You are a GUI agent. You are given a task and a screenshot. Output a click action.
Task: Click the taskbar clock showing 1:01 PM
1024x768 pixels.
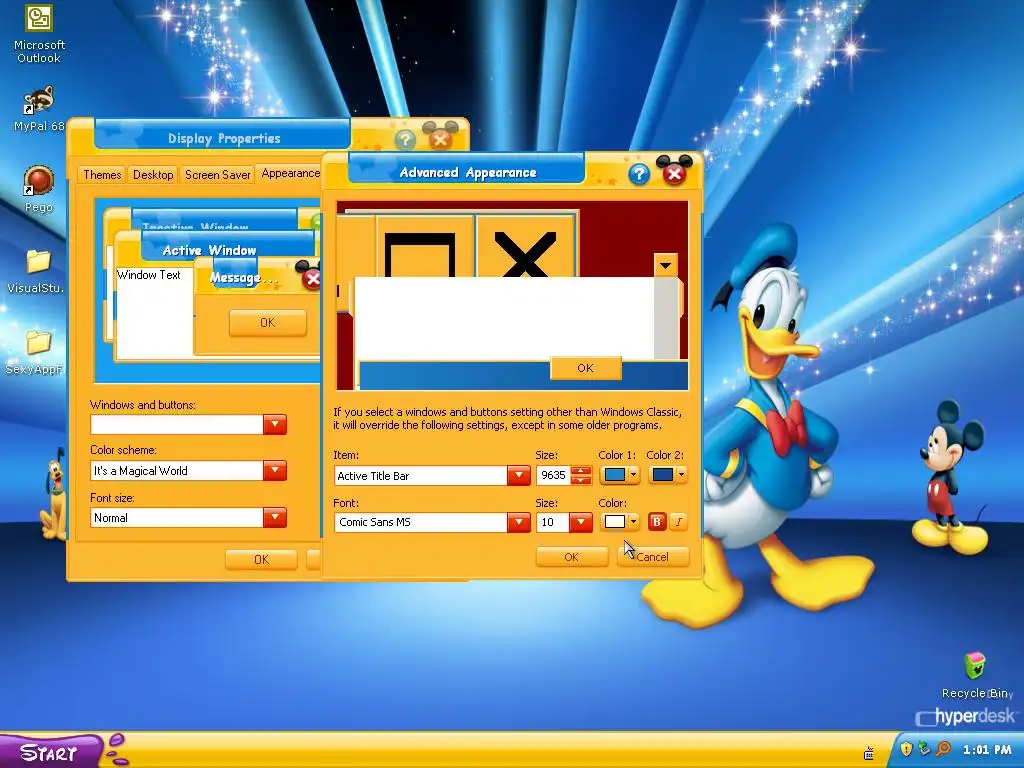(x=987, y=750)
